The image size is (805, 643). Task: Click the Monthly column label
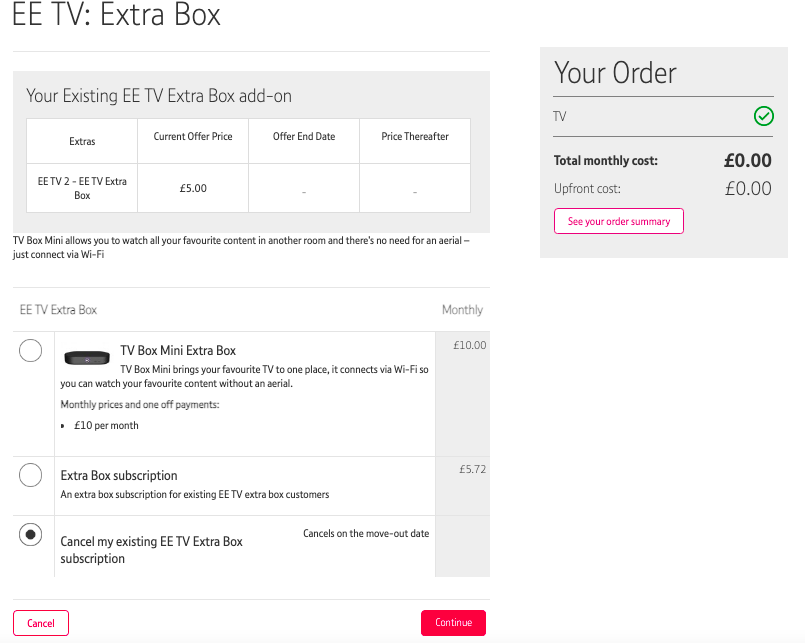(x=463, y=310)
